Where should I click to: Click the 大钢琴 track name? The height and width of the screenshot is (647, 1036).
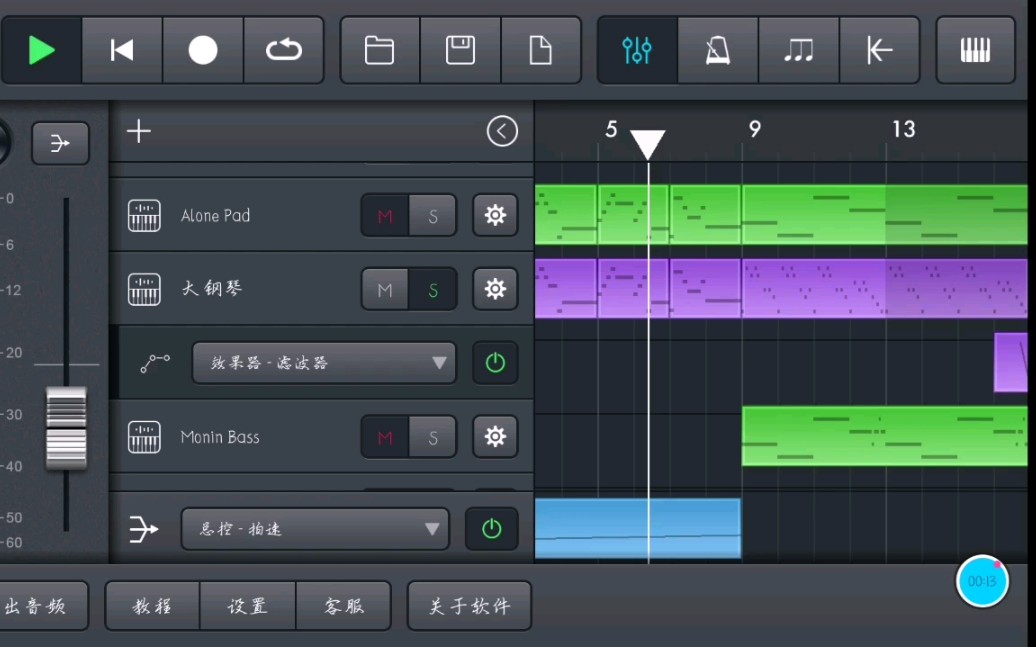tap(212, 289)
